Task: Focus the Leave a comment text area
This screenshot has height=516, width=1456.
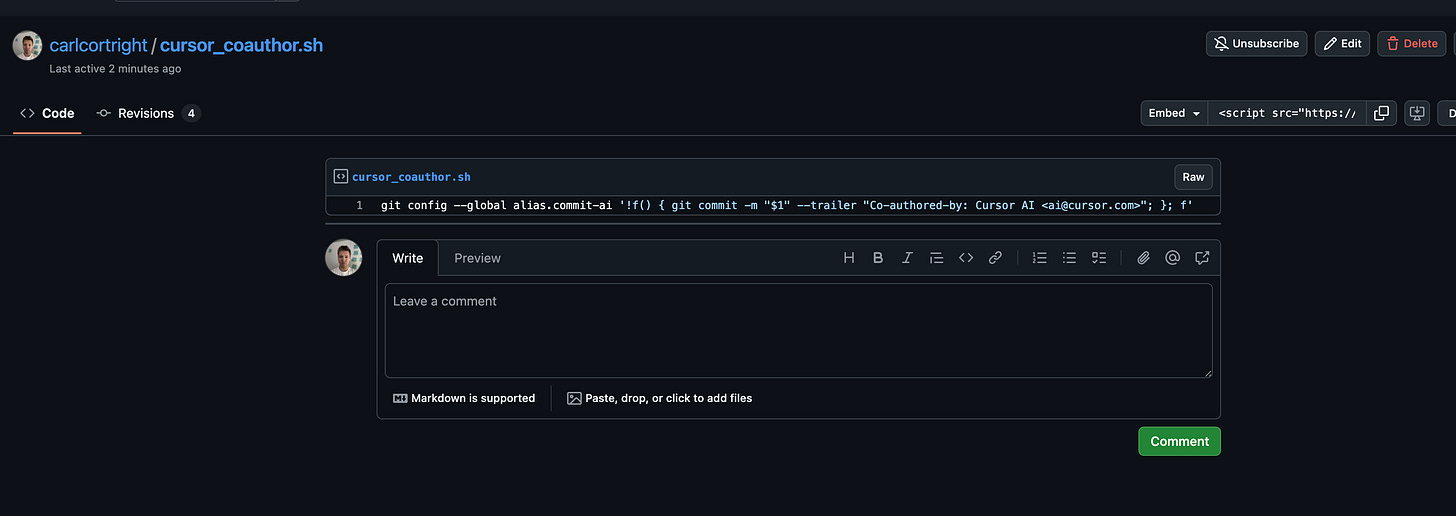Action: pyautogui.click(x=798, y=330)
